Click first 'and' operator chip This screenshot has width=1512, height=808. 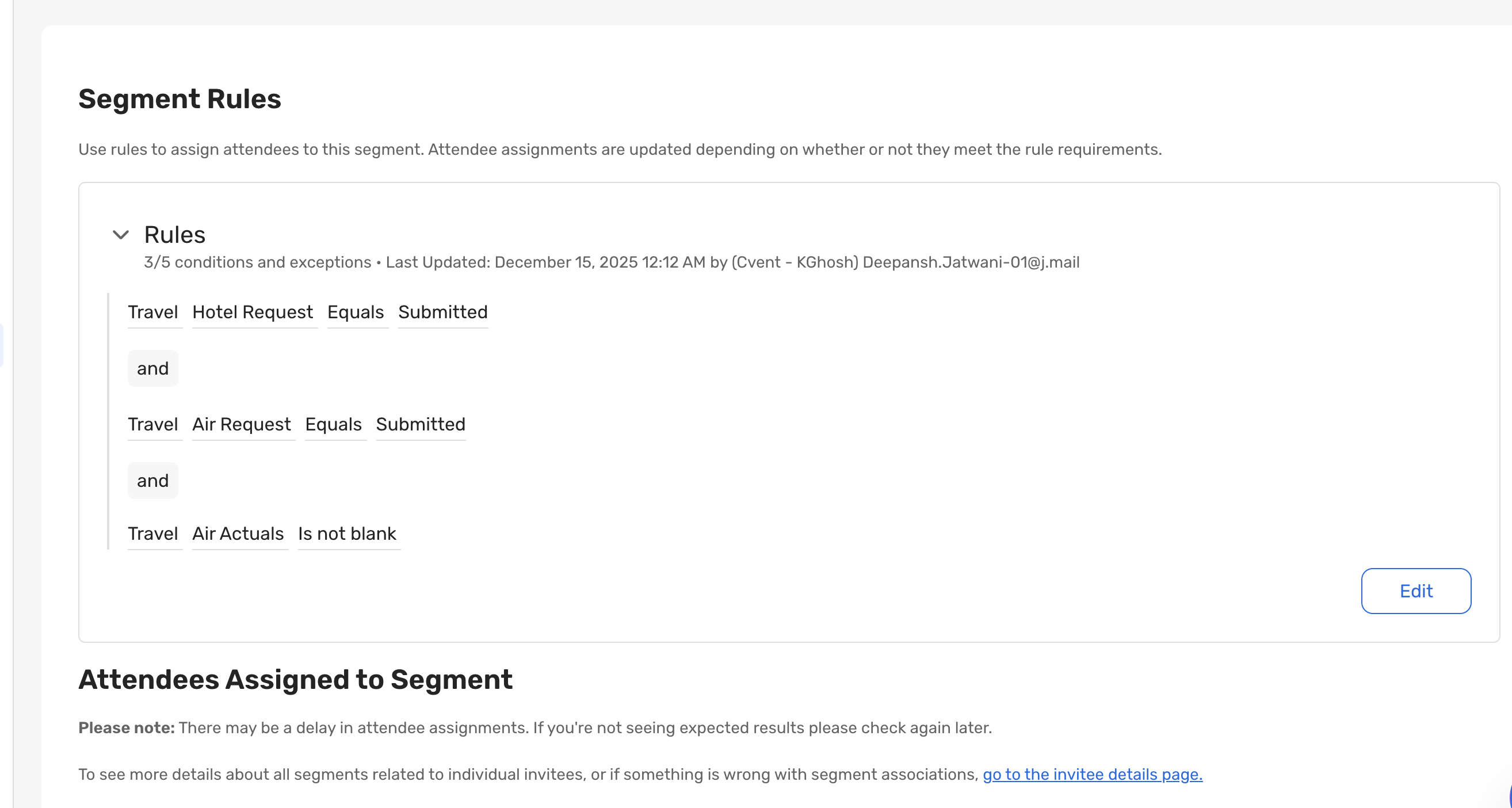(x=152, y=368)
